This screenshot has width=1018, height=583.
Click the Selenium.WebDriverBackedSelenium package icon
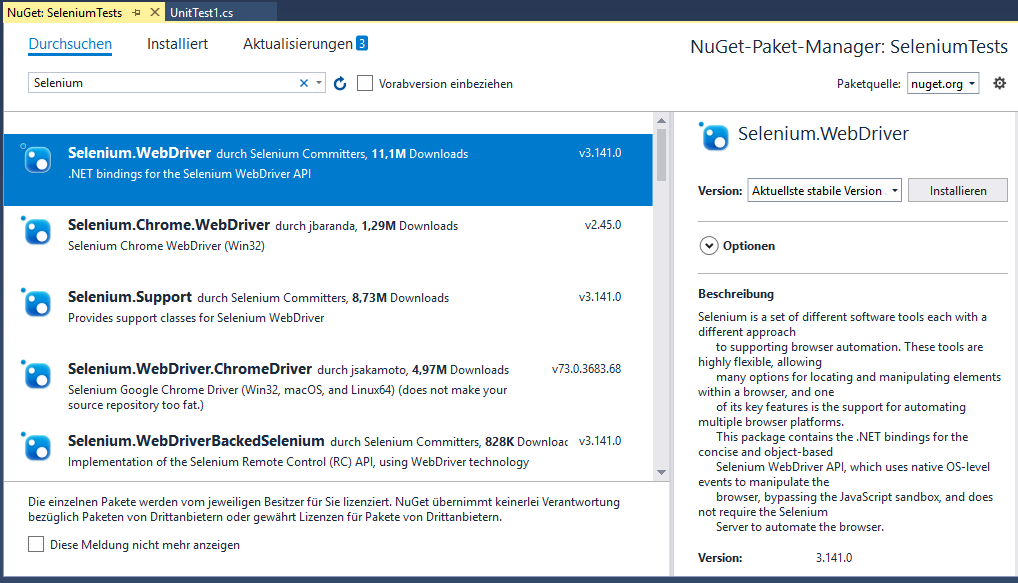36,447
